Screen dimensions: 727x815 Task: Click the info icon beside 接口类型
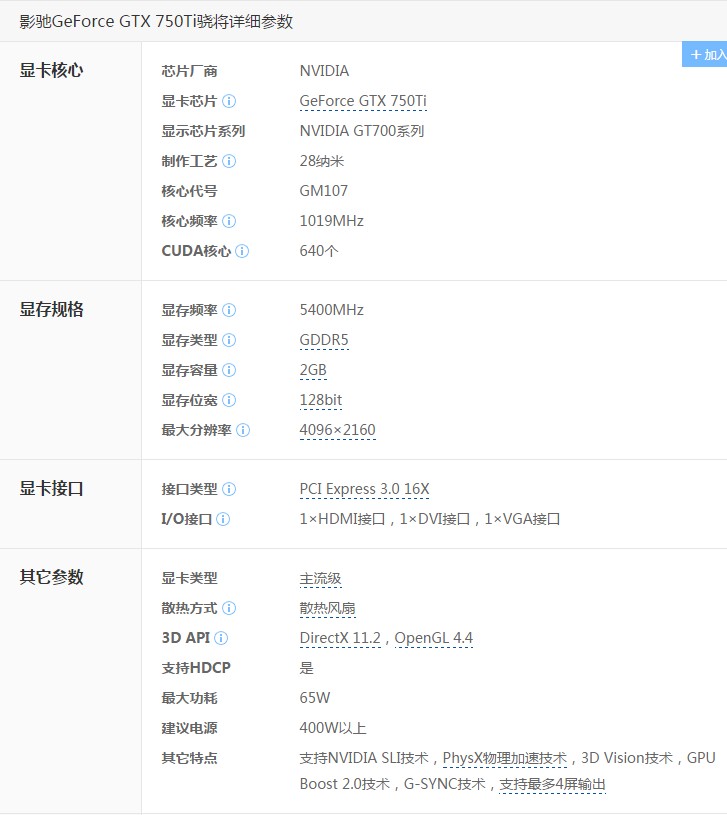[229, 489]
